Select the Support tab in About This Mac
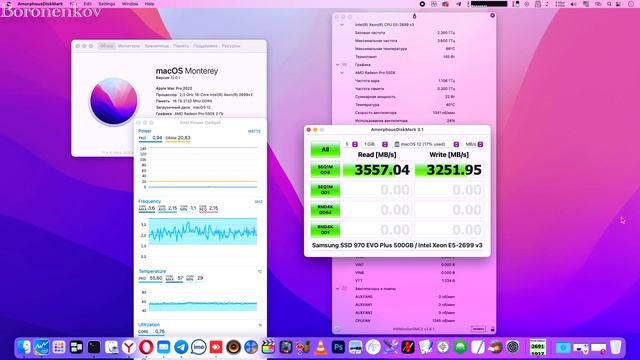This screenshot has height=360, width=640. pyautogui.click(x=205, y=46)
